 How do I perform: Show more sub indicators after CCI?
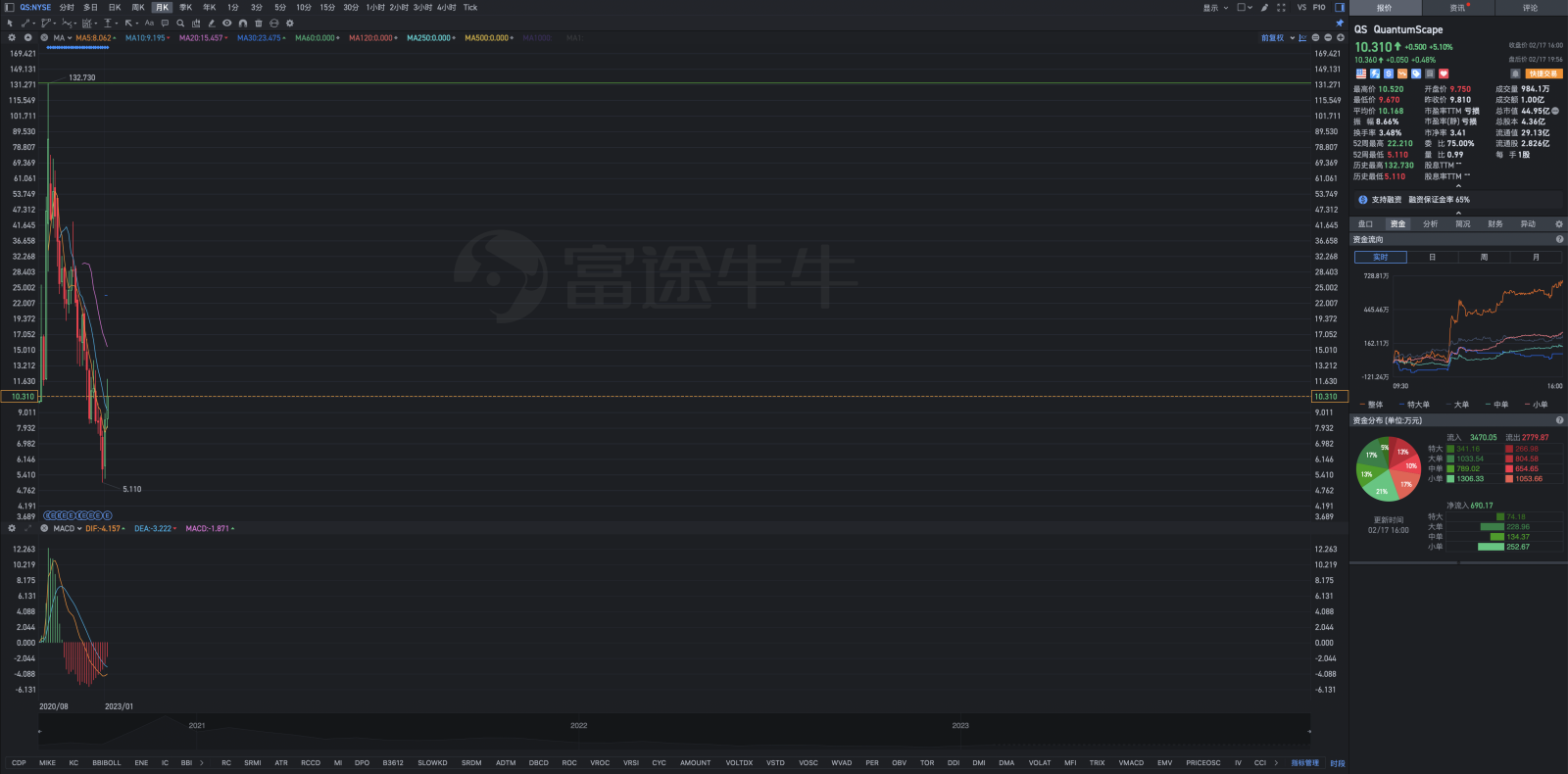click(1276, 762)
